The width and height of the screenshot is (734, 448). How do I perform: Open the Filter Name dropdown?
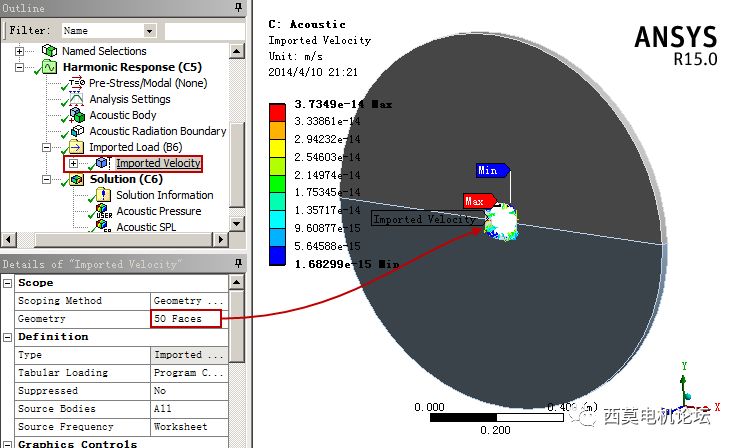pos(149,31)
